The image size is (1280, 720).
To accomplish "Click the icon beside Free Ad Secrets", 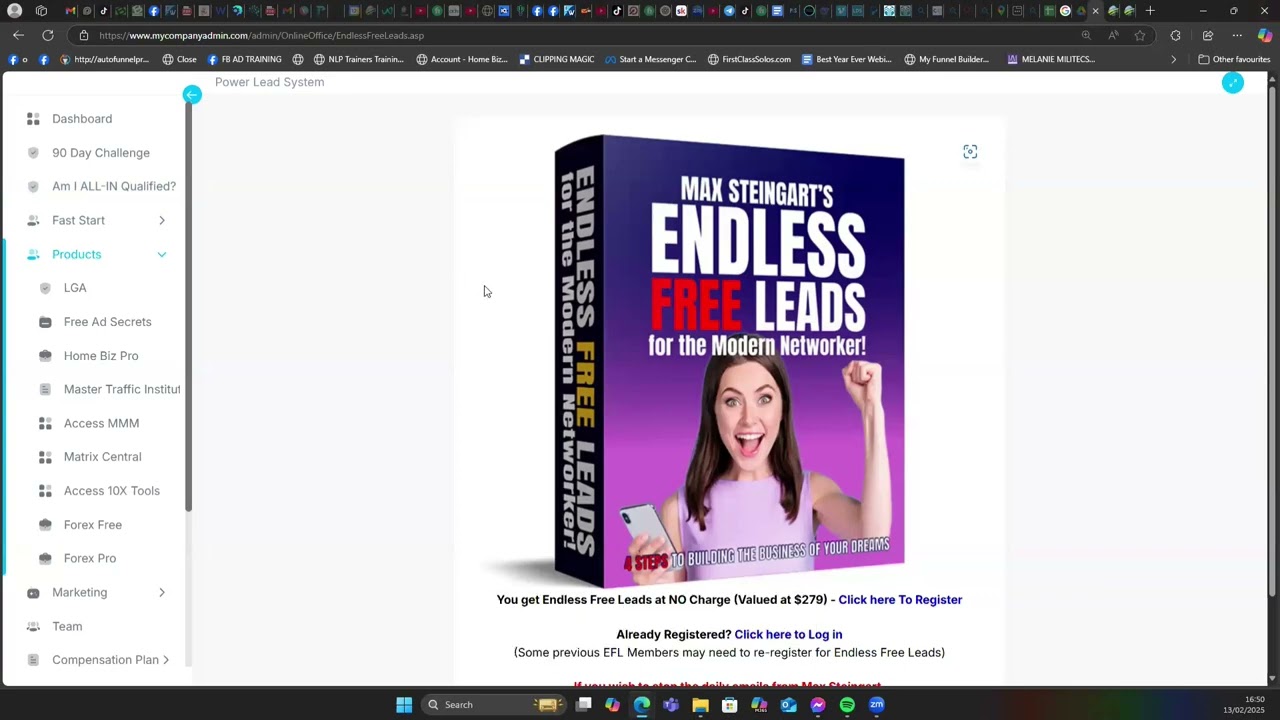I will (x=45, y=322).
